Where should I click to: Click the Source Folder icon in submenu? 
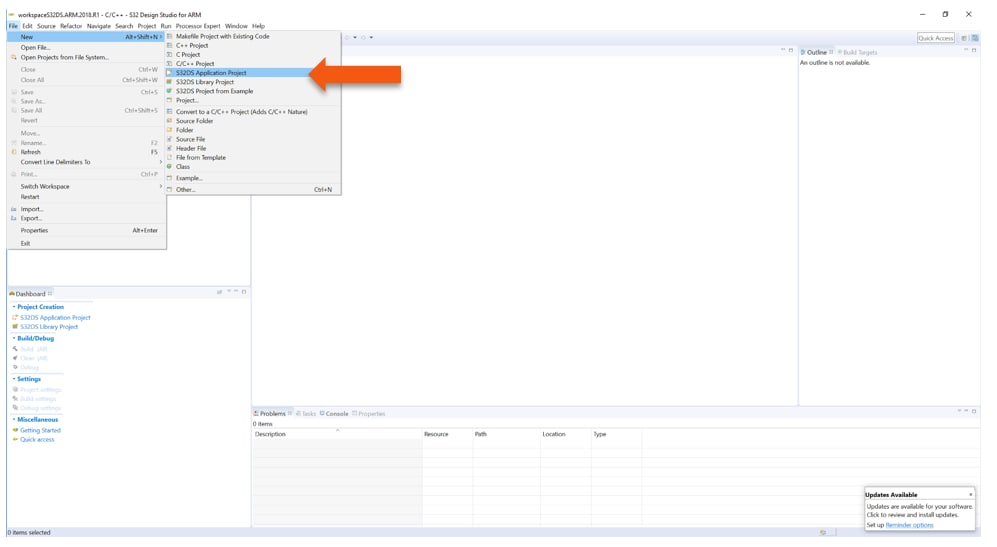click(x=169, y=121)
